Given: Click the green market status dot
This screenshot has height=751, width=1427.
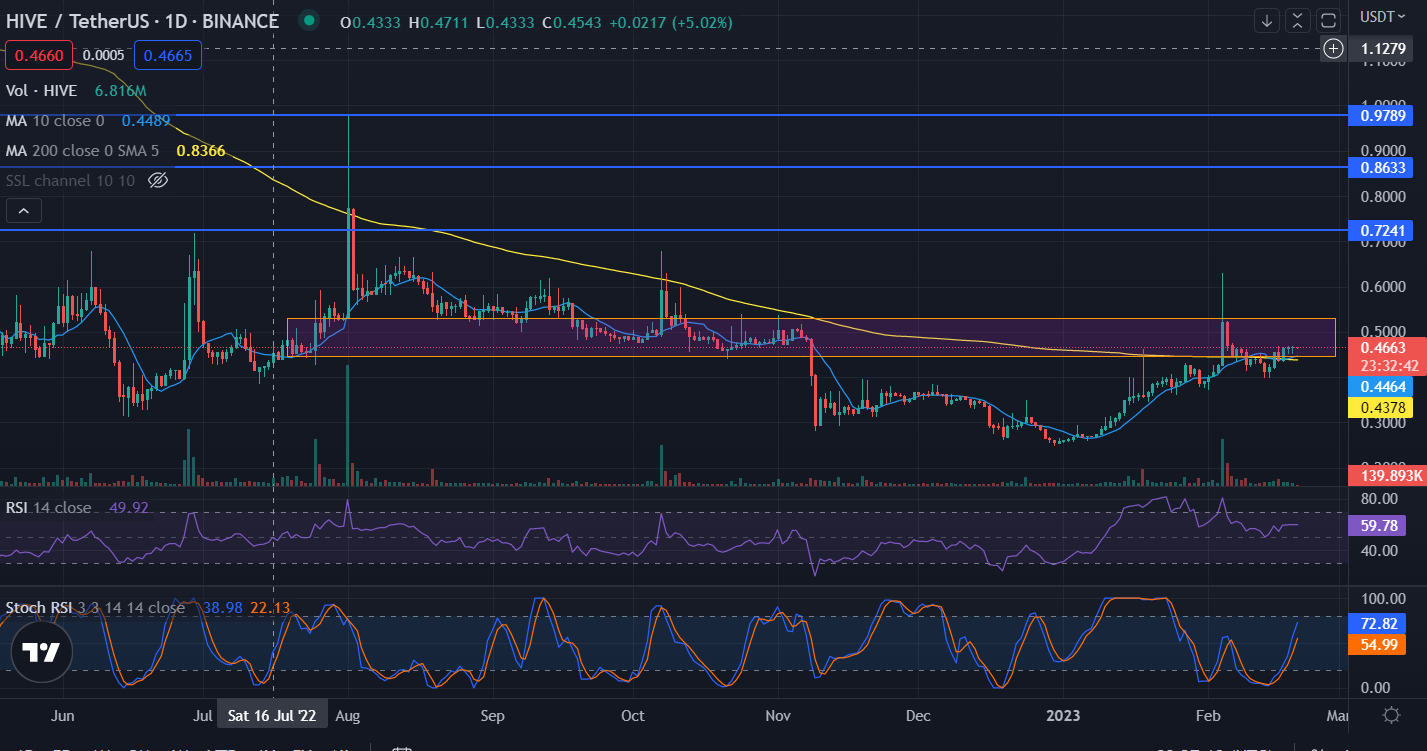Looking at the screenshot, I should [x=308, y=20].
